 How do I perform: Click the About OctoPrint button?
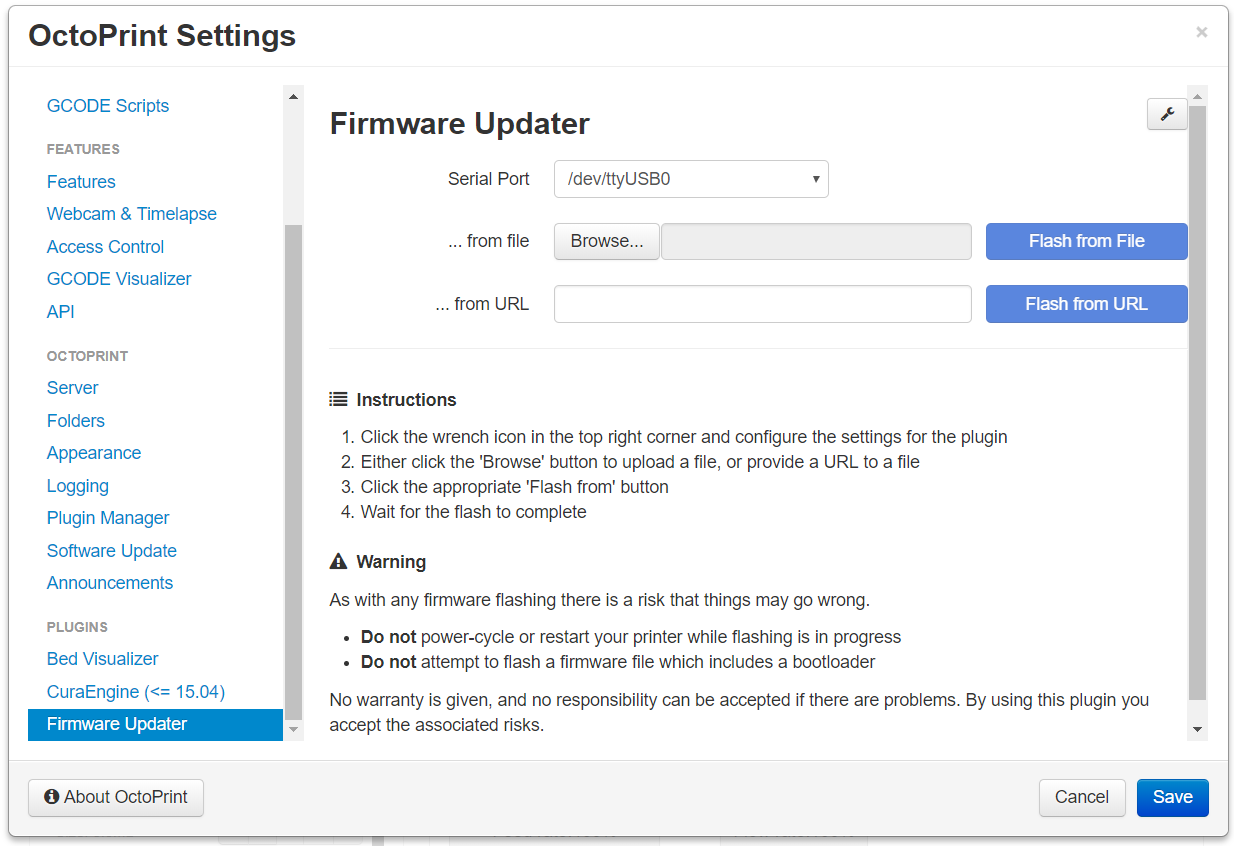(x=116, y=797)
